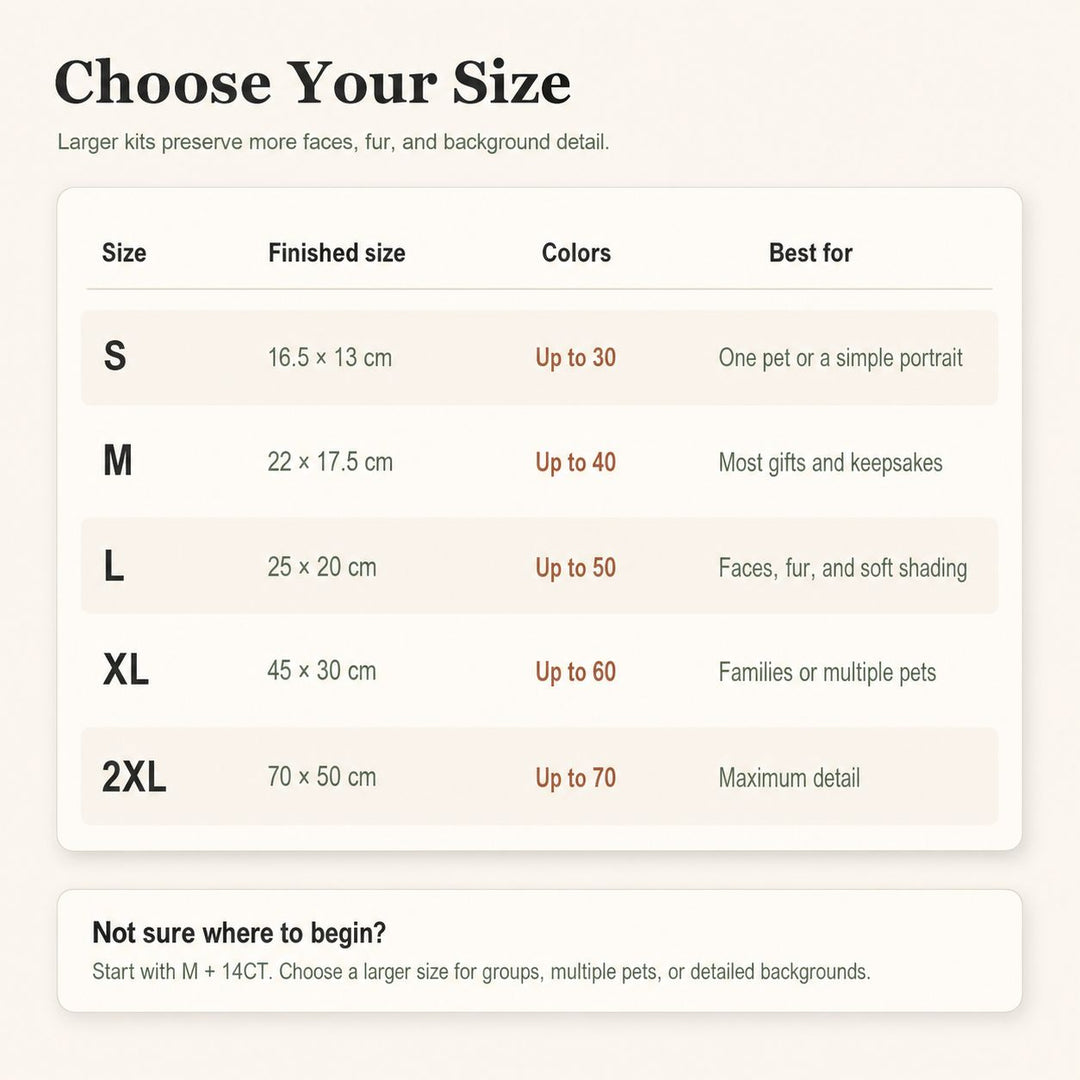Click the 'Not sure where to begin?' heading
The width and height of the screenshot is (1080, 1080).
coord(239,933)
